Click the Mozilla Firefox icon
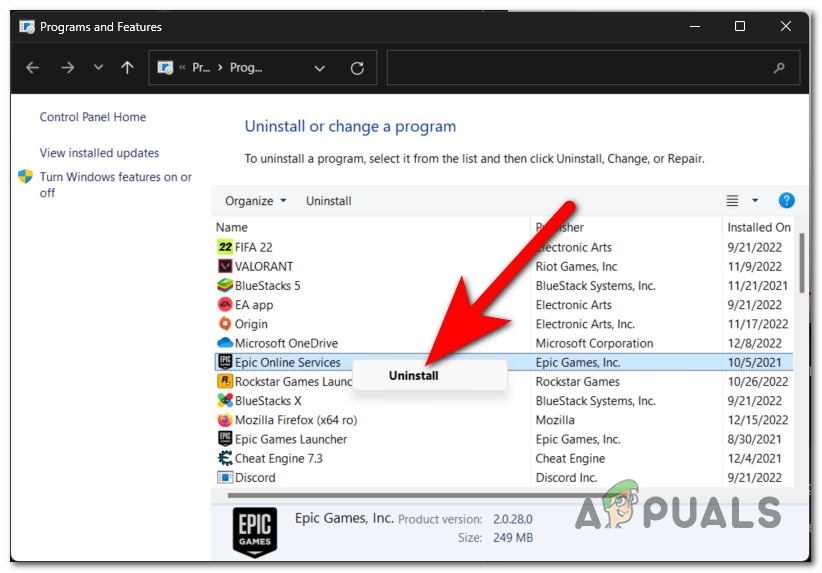 225,420
